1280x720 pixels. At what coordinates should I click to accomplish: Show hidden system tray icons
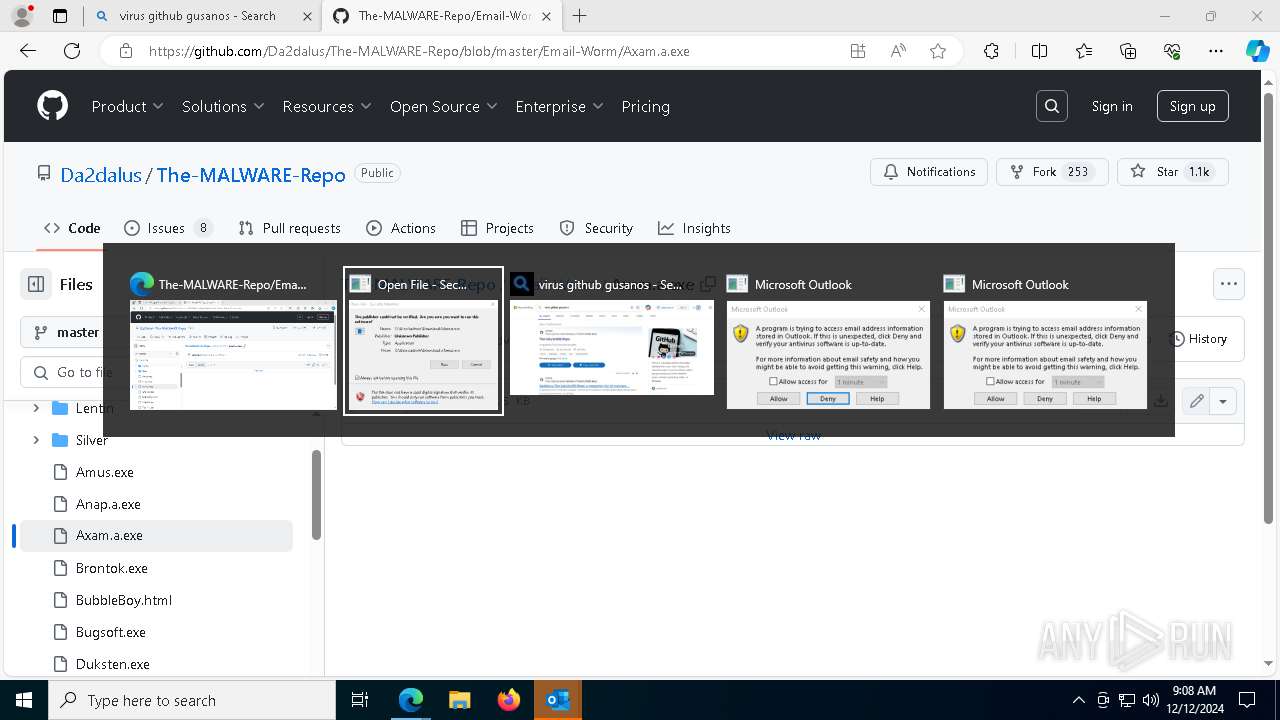[x=1078, y=700]
